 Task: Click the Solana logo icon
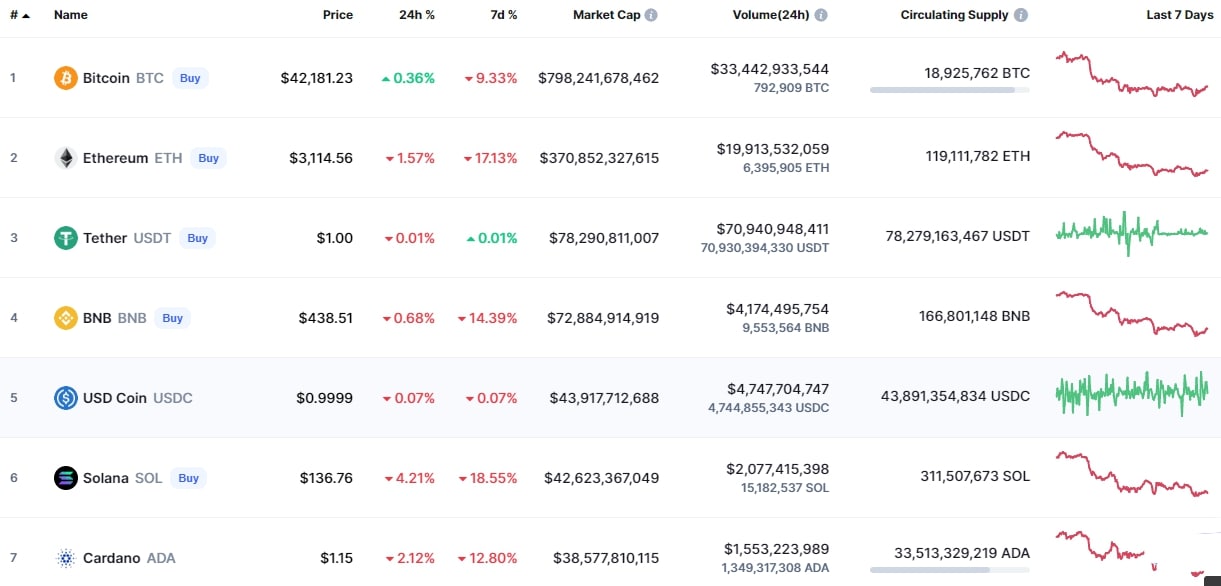[65, 478]
